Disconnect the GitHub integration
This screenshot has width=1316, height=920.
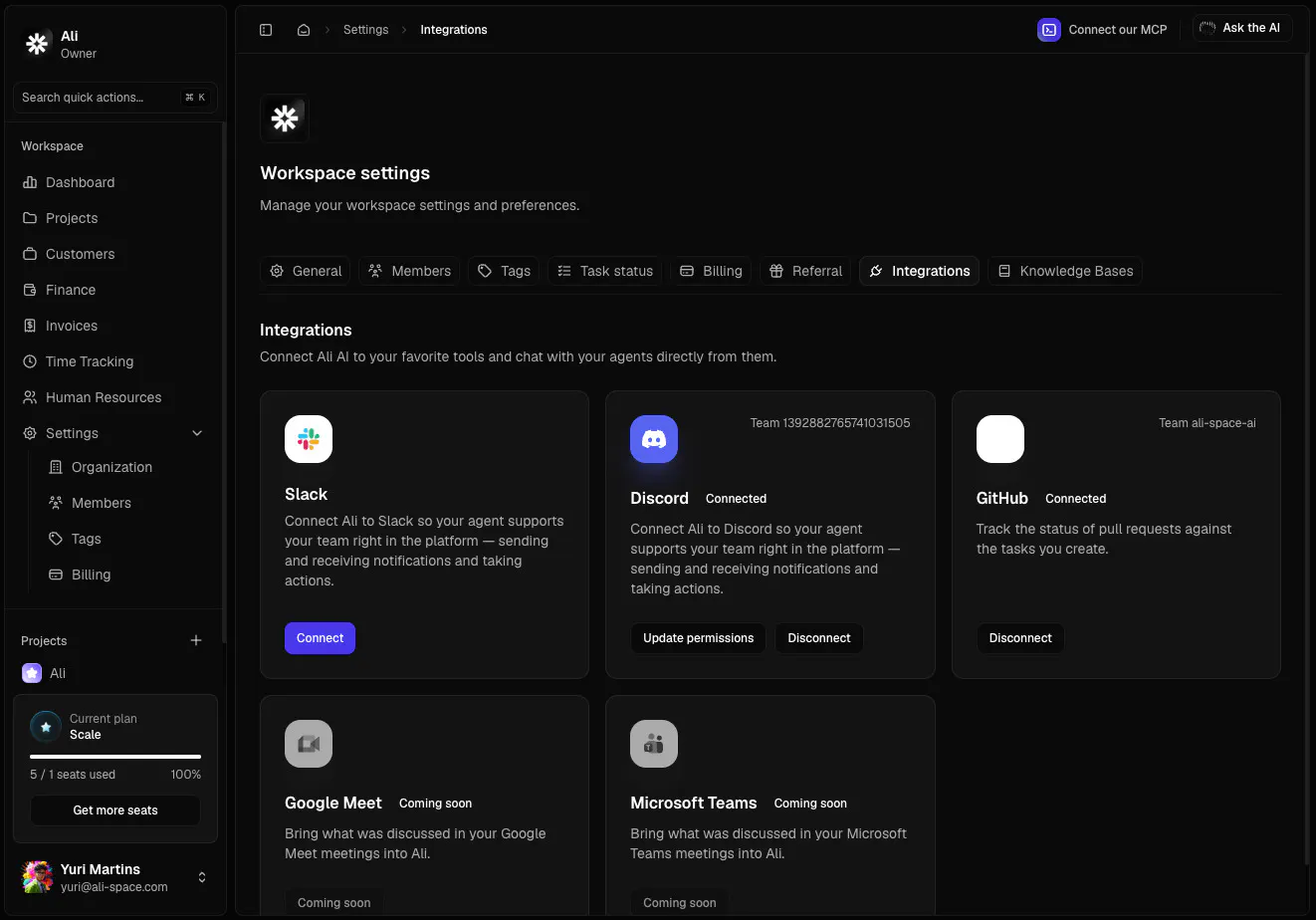tap(1020, 638)
